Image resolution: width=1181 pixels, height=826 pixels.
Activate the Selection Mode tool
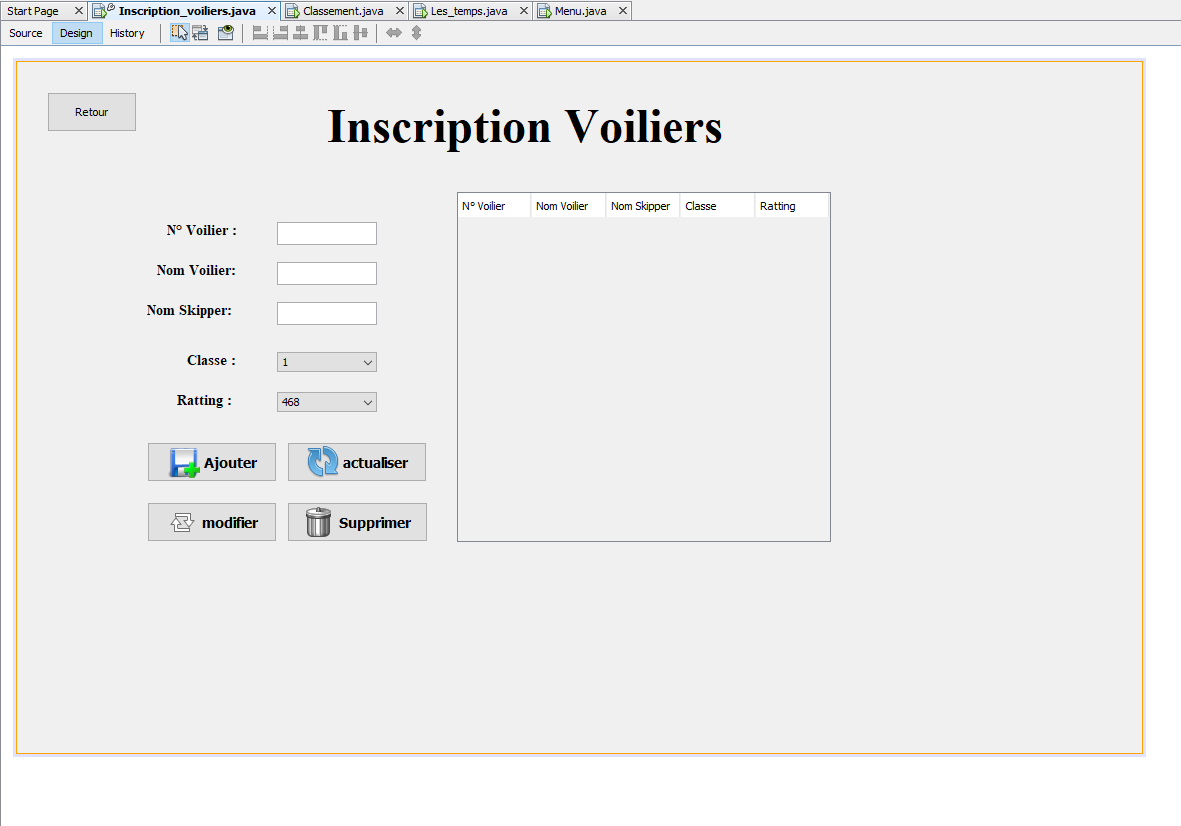click(x=180, y=33)
